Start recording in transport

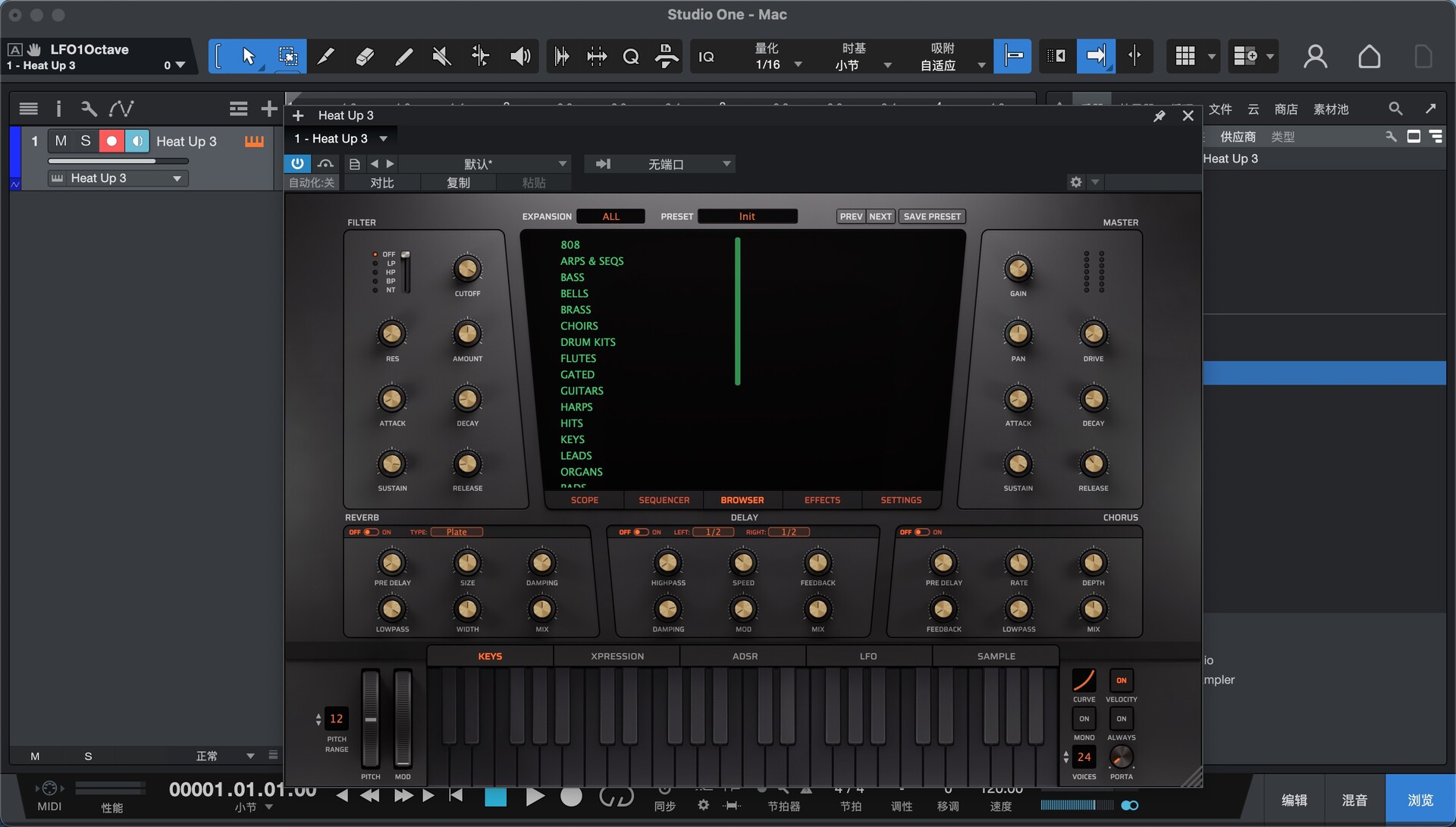click(x=571, y=797)
